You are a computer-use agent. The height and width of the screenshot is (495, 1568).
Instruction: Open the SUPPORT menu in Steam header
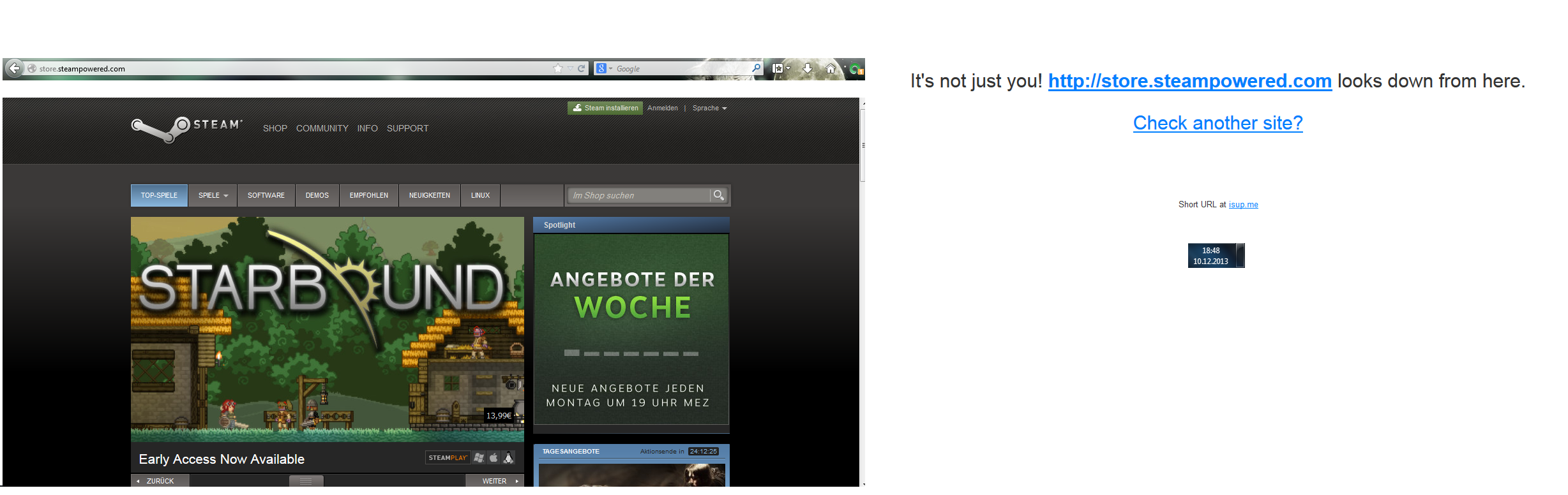point(408,128)
